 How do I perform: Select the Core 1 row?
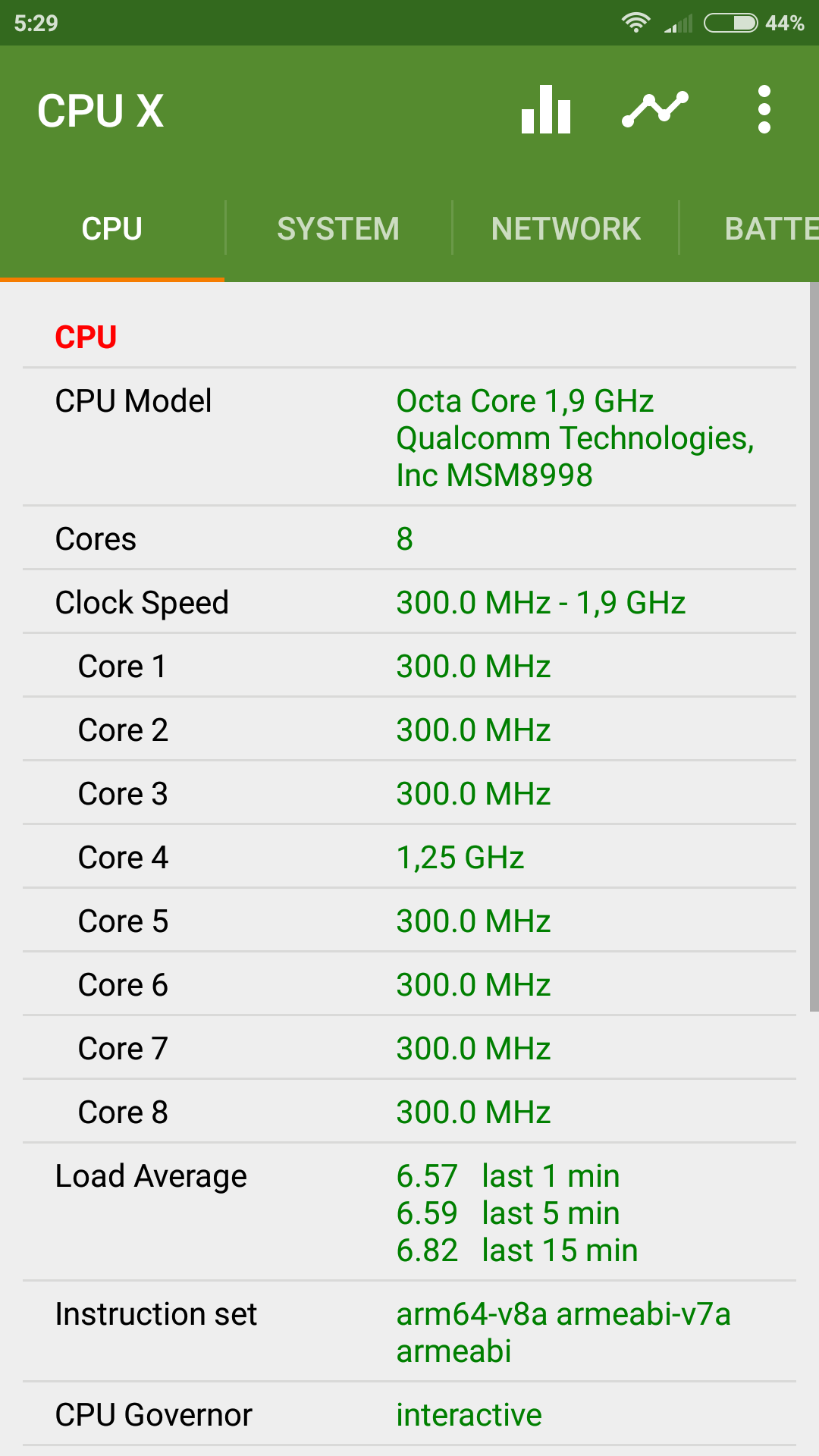[x=409, y=666]
